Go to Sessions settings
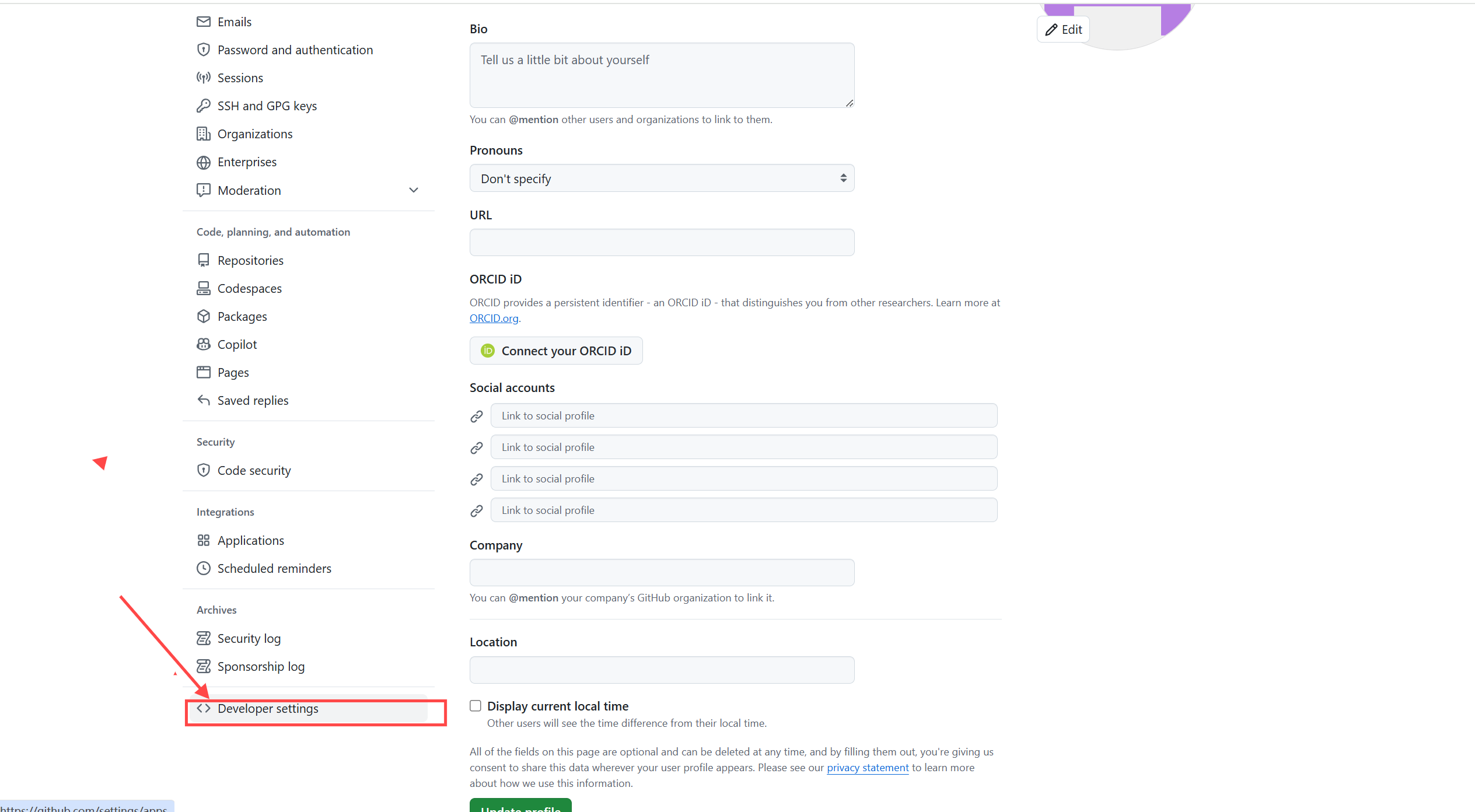The height and width of the screenshot is (812, 1475). pos(240,78)
